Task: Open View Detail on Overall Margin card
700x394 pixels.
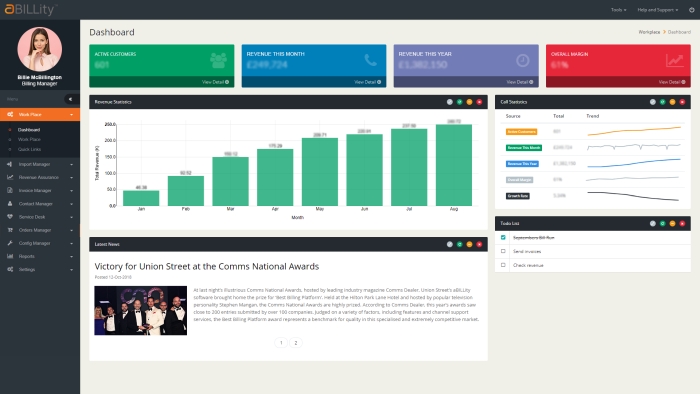Action: pos(672,82)
